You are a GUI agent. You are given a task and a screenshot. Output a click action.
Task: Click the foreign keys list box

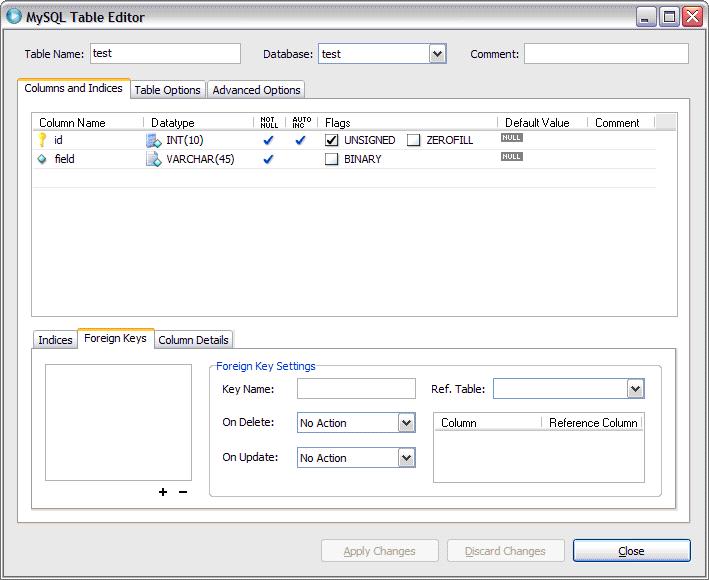pos(118,422)
